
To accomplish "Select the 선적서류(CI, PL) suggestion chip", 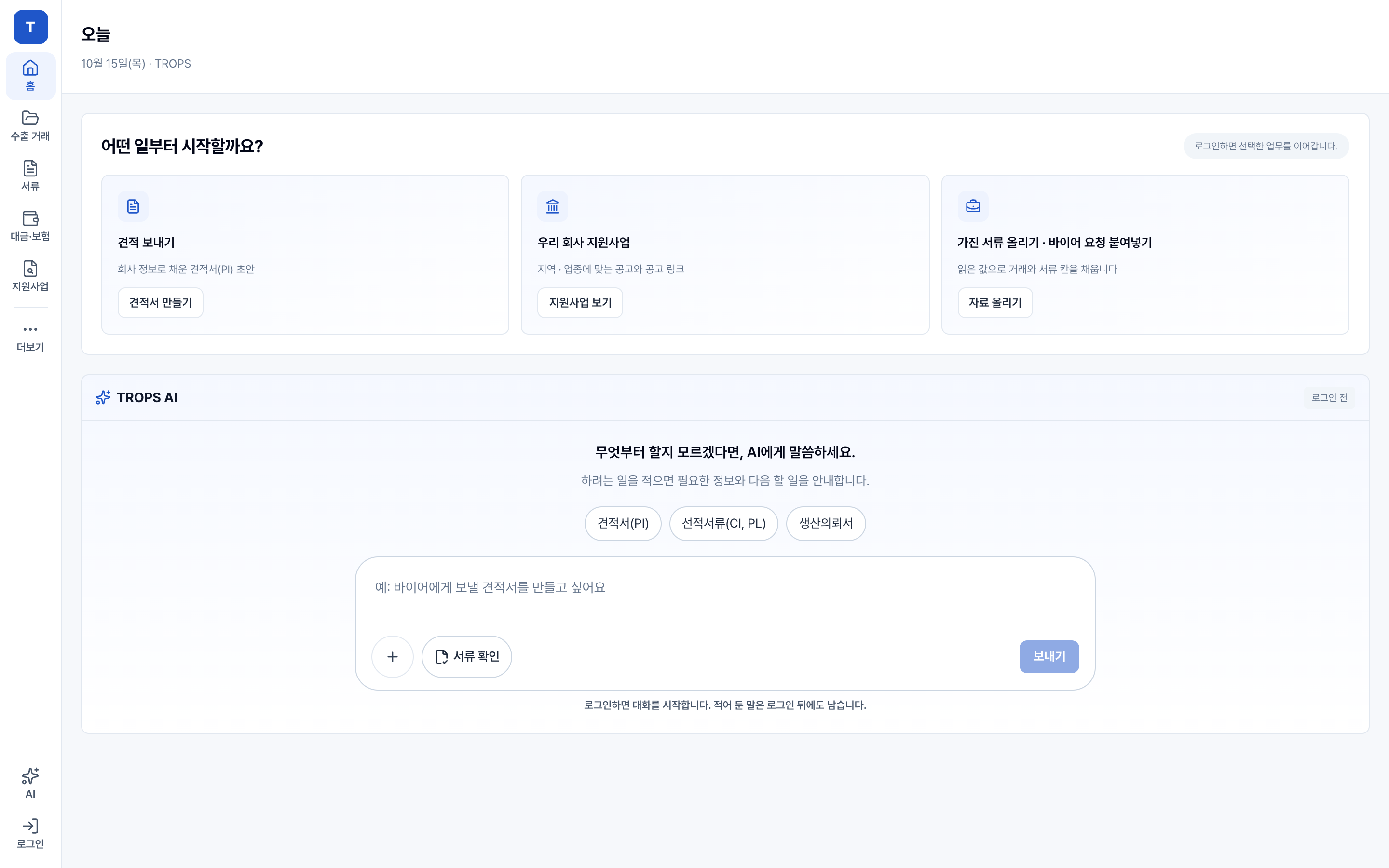I will [x=724, y=524].
